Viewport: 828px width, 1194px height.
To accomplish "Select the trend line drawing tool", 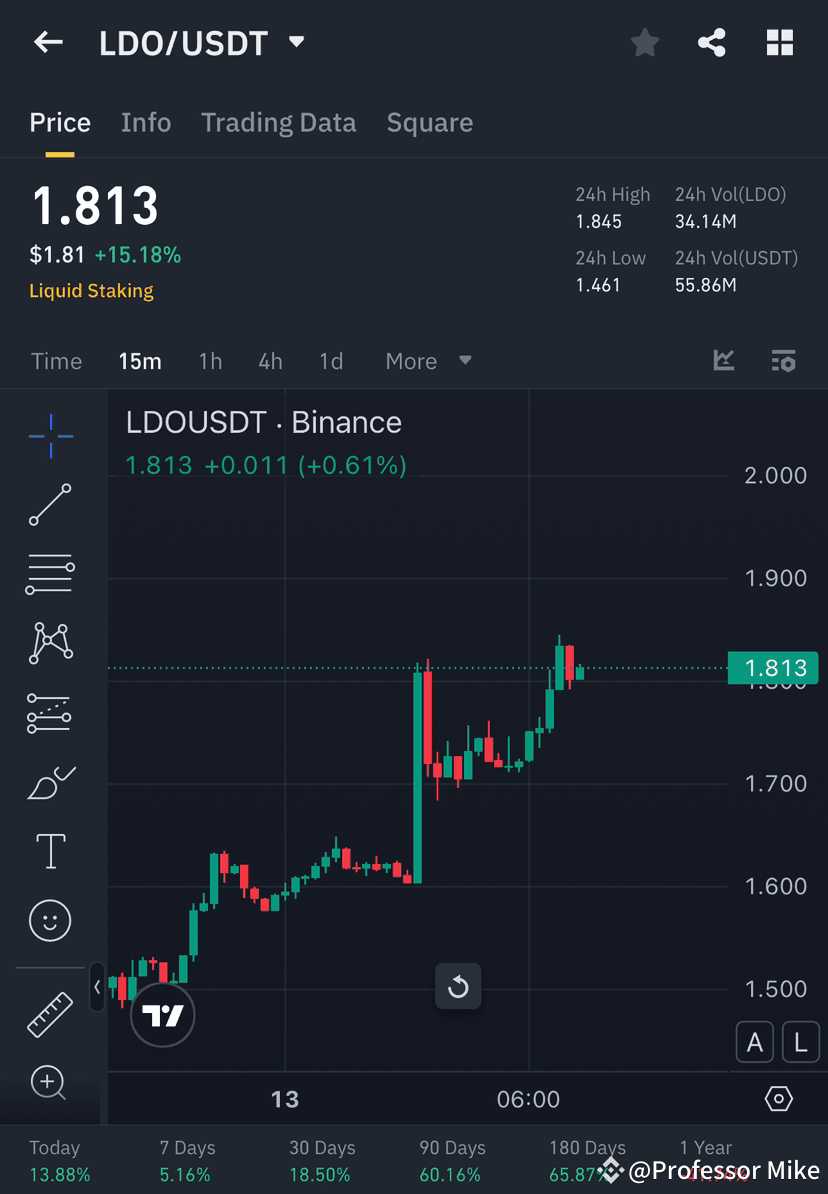I will (x=50, y=505).
